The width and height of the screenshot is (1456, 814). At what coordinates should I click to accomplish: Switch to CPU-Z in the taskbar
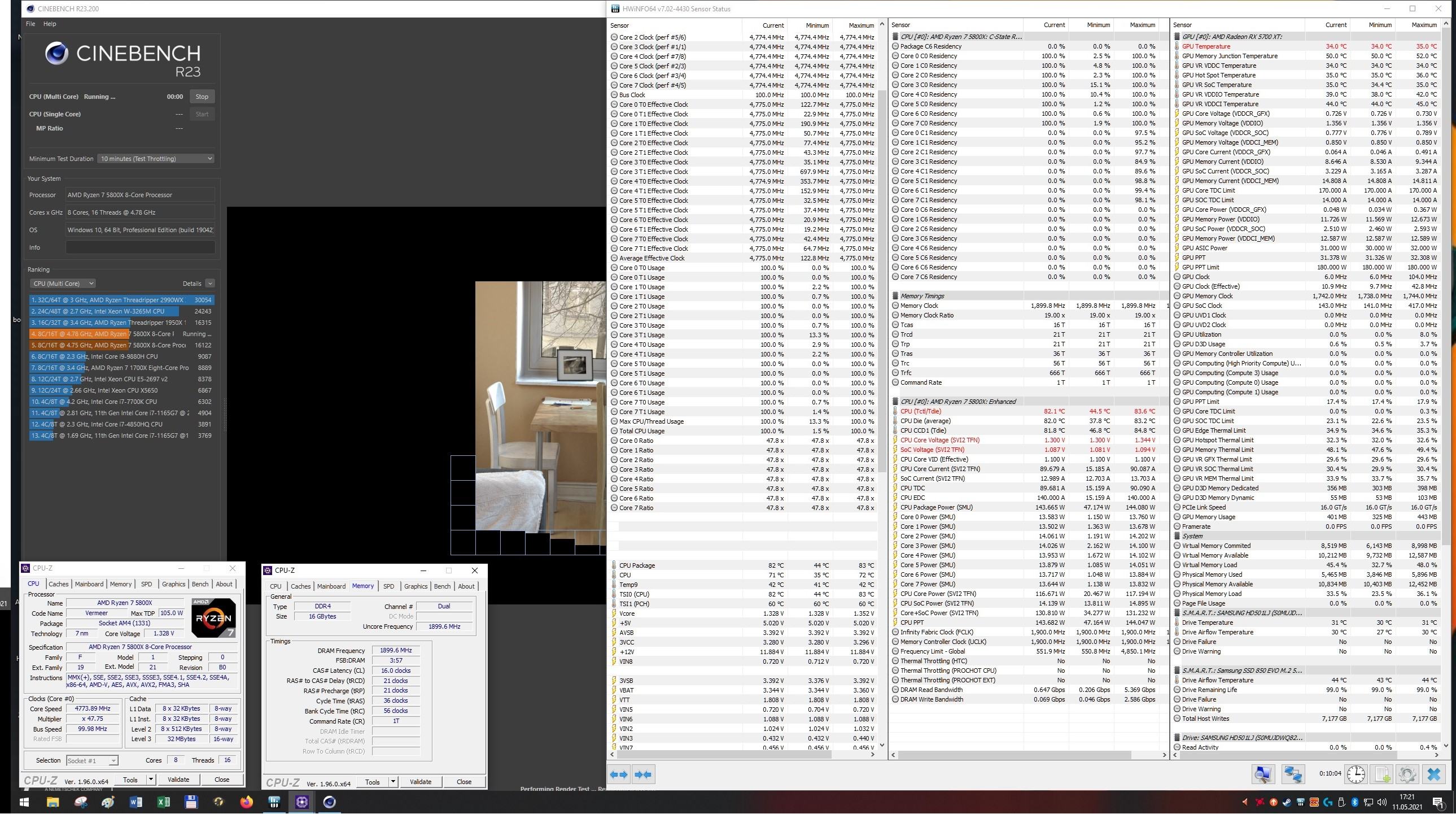[302, 802]
